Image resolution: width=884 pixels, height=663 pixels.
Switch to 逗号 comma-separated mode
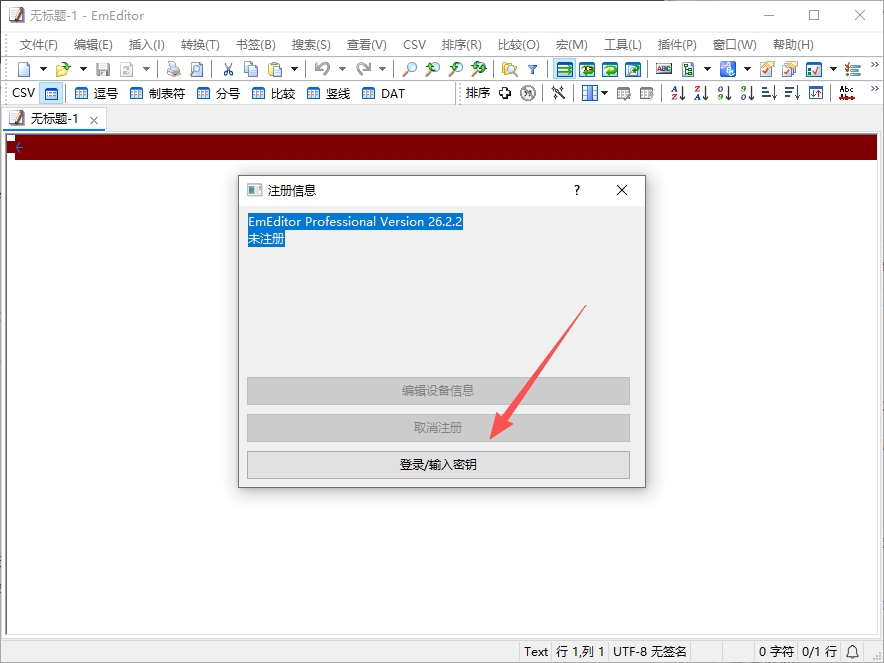(96, 94)
